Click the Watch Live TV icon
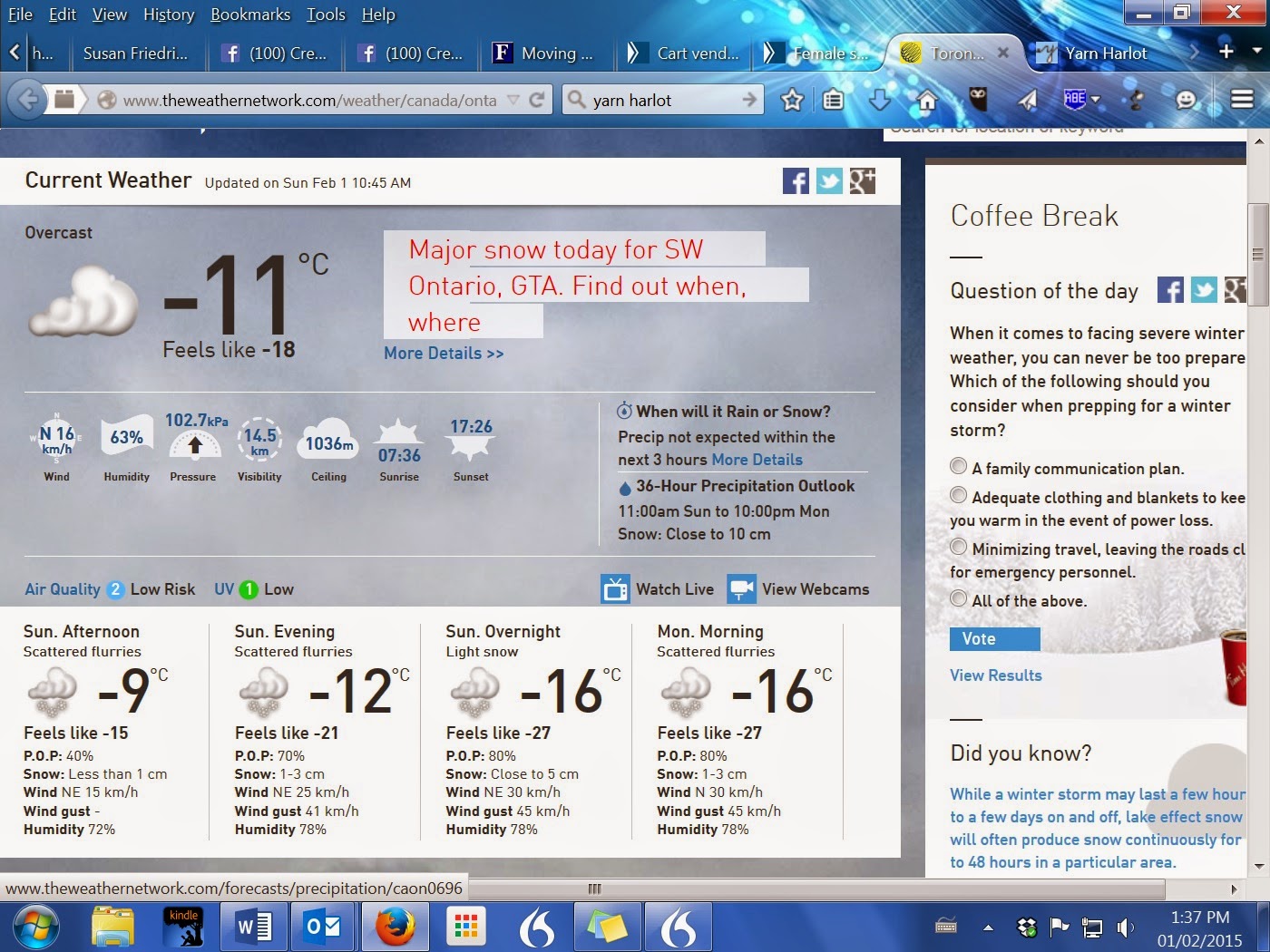Screen dimensions: 1270x952 (x=615, y=589)
